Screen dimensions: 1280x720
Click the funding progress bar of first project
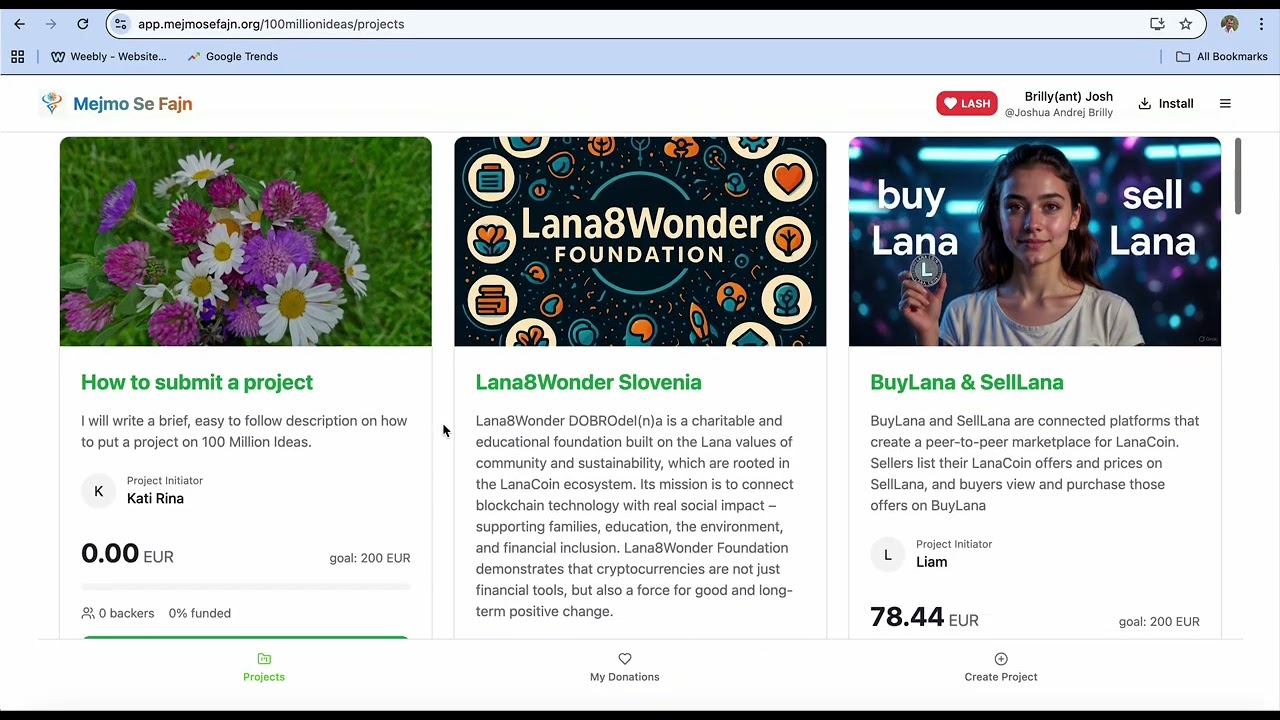pos(246,587)
